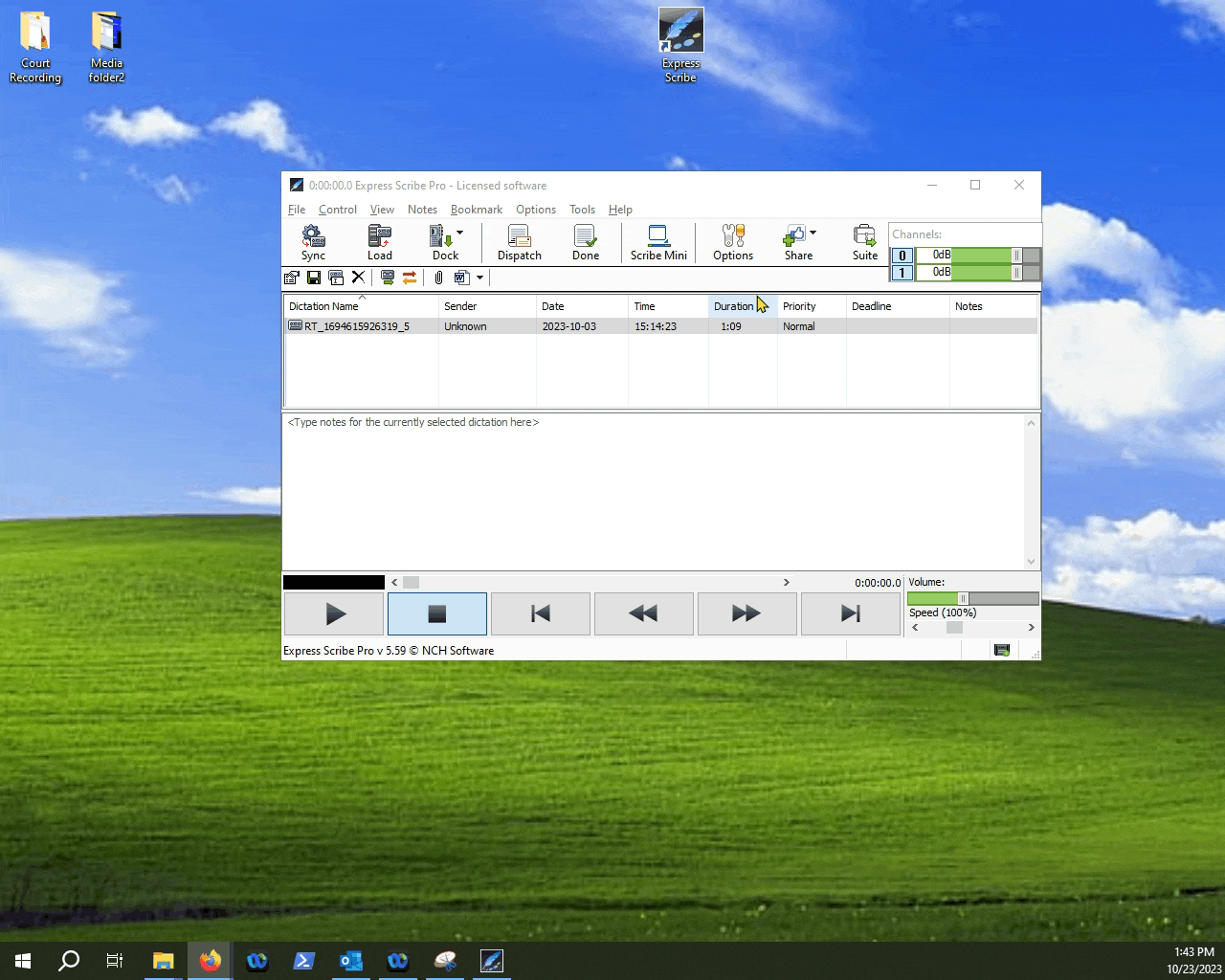Mark the dictation as Done
This screenshot has height=980, width=1225.
pos(585,241)
